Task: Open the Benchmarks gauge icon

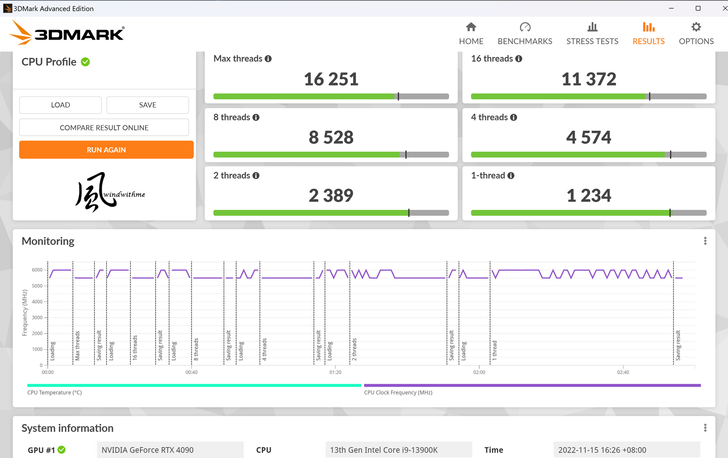Action: [x=525, y=27]
